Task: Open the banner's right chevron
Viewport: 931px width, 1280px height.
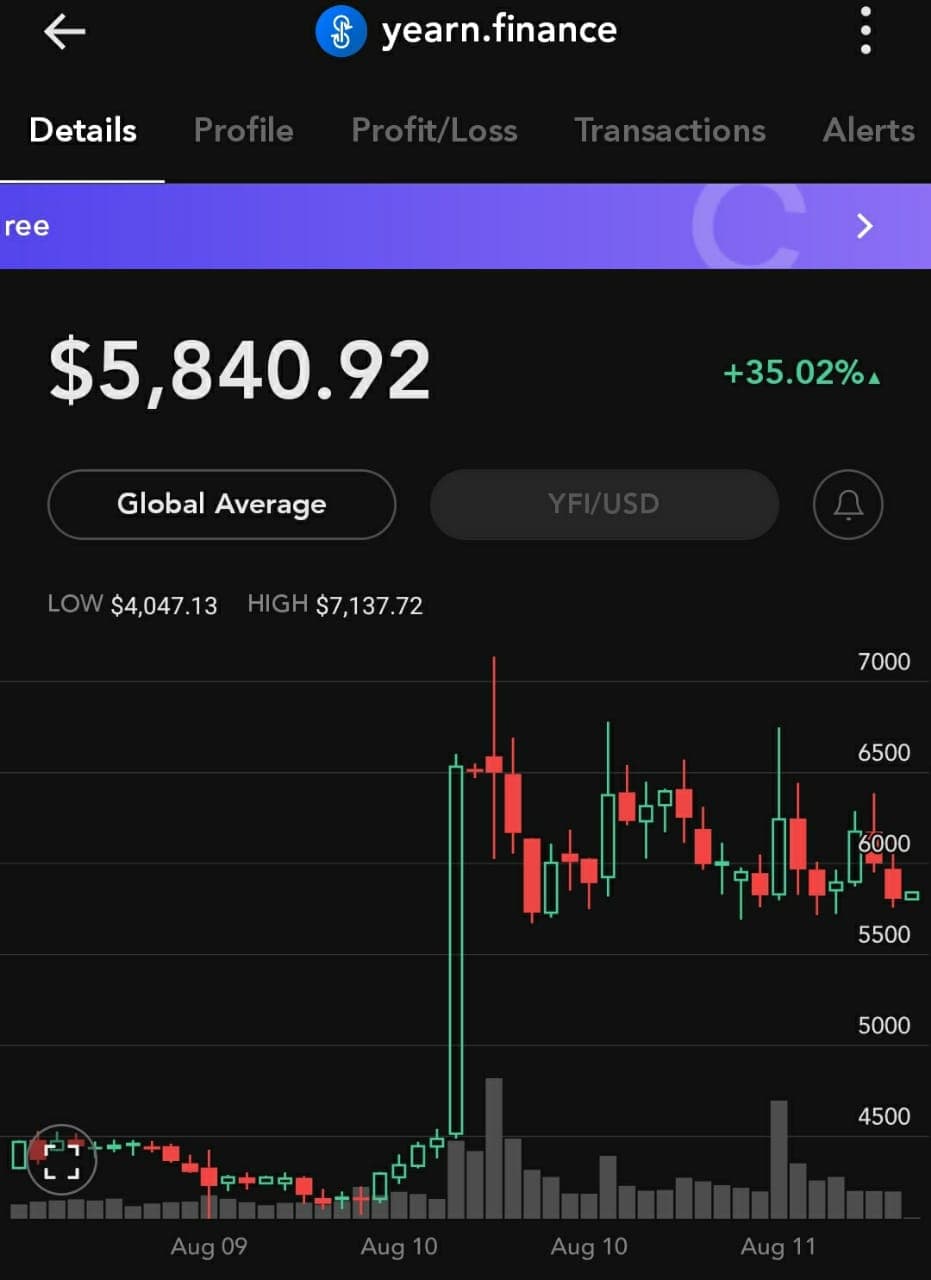Action: (x=865, y=226)
